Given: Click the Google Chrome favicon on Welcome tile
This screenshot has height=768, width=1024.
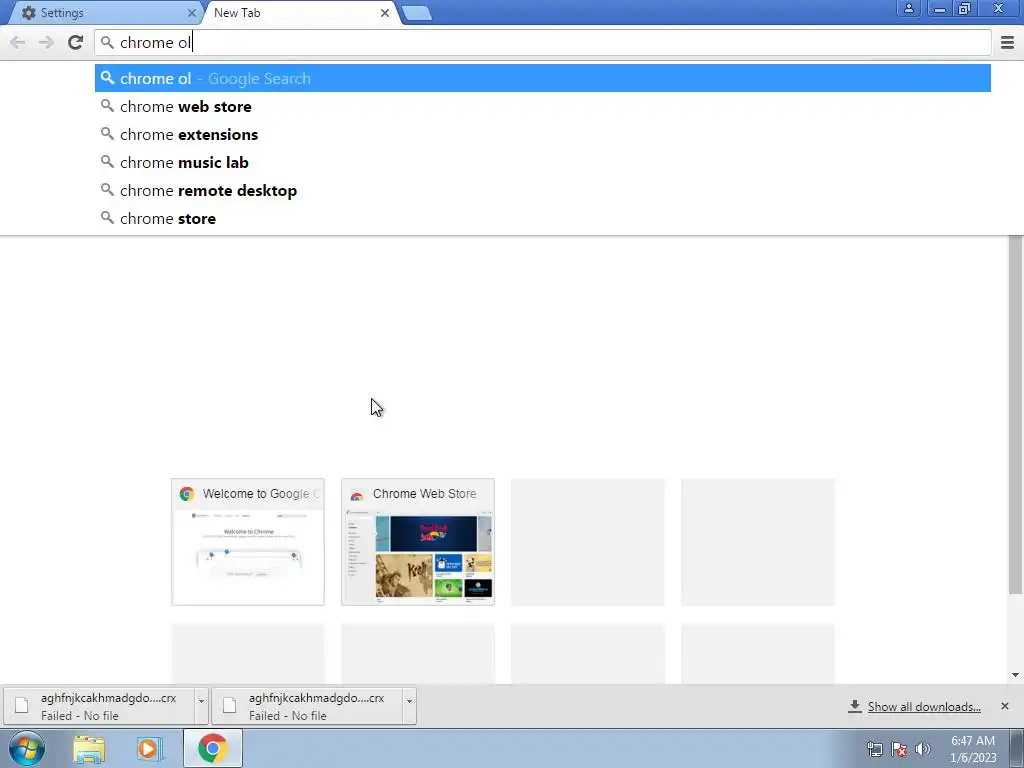Looking at the screenshot, I should click(x=187, y=494).
